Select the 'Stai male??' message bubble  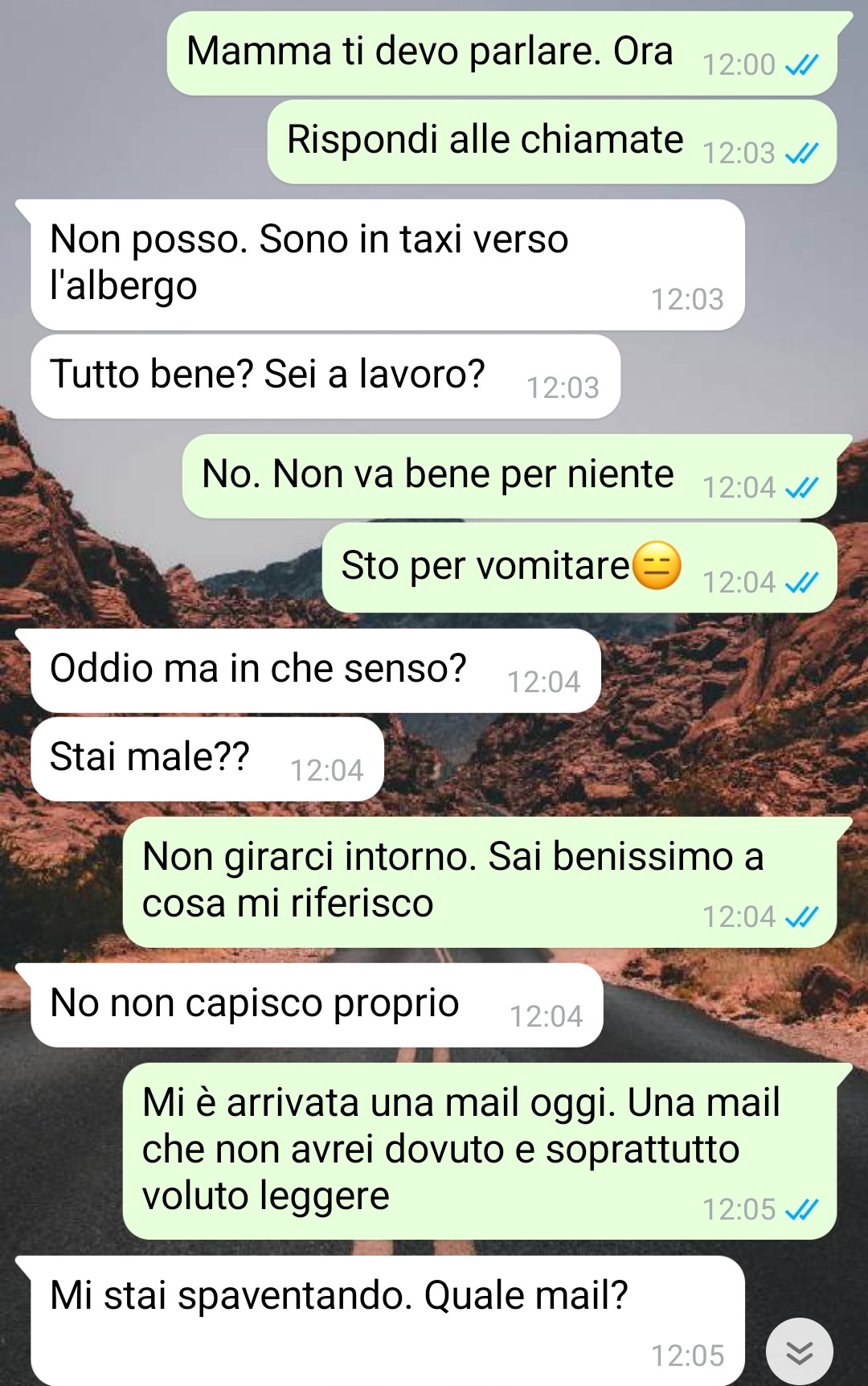[207, 759]
